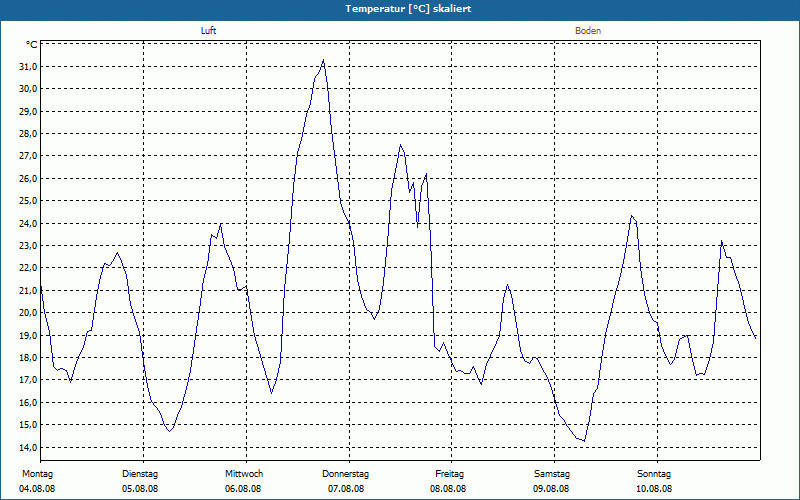Select the 24,0 y-axis value
Image resolution: width=800 pixels, height=500 pixels.
[28, 223]
